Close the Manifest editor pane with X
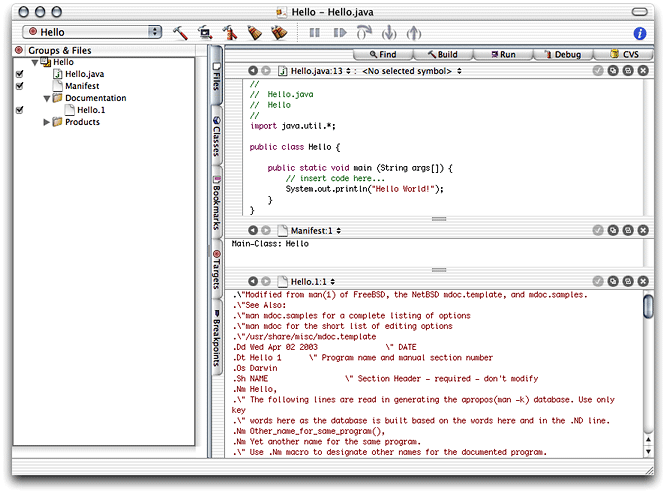 [x=643, y=230]
